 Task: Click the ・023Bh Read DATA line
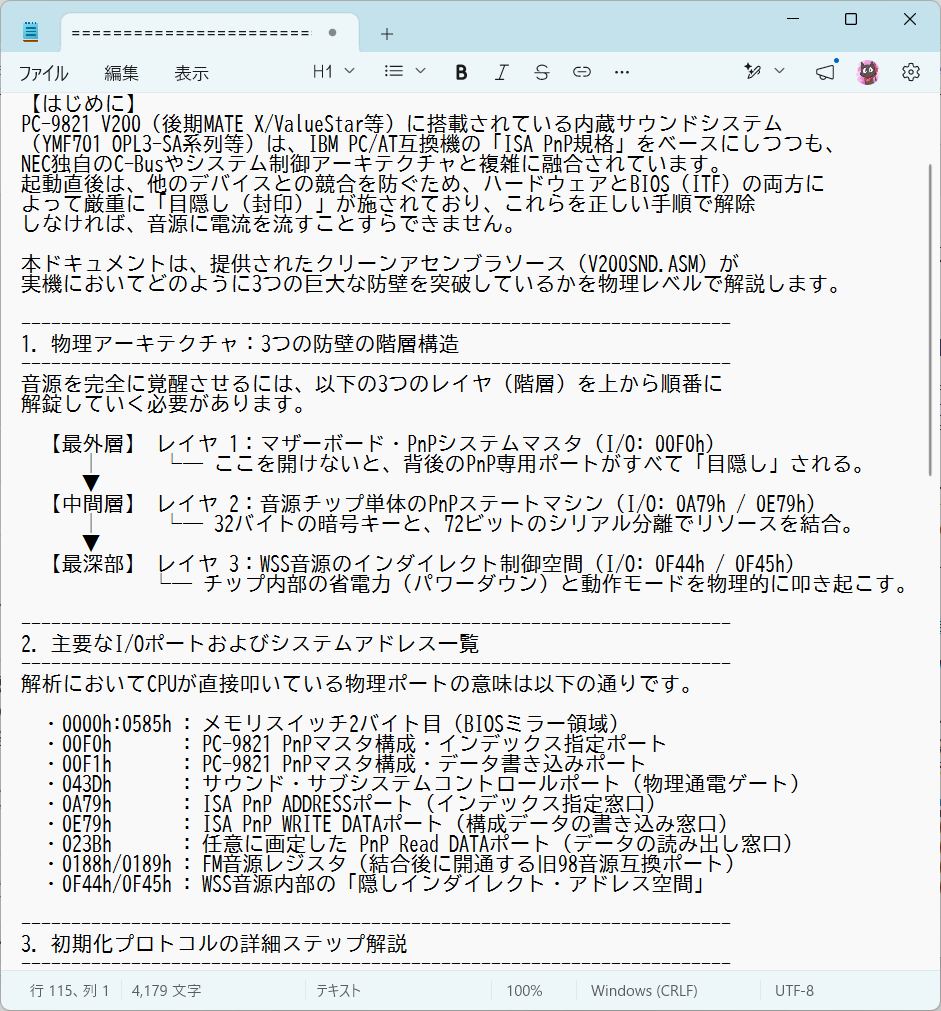pyautogui.click(x=419, y=844)
